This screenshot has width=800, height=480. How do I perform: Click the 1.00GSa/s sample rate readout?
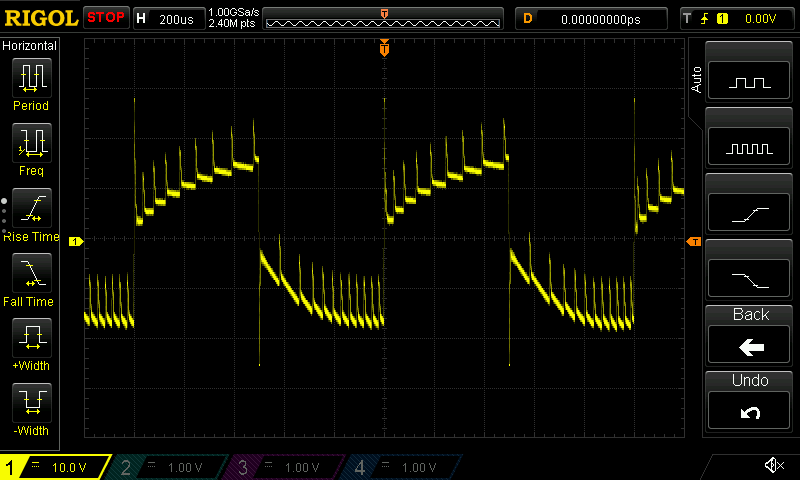point(234,12)
